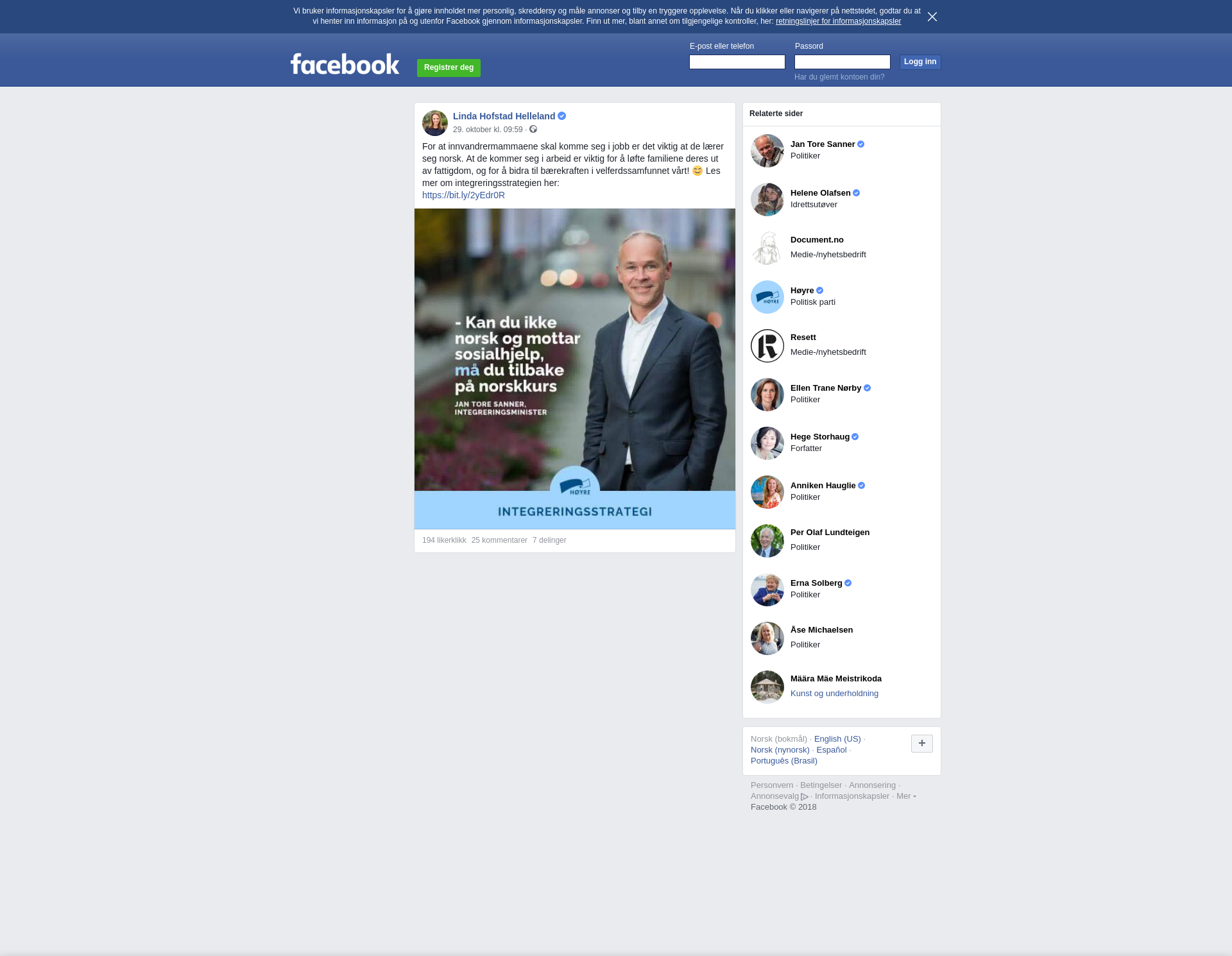Open the cookie policy guidelines link

(838, 21)
